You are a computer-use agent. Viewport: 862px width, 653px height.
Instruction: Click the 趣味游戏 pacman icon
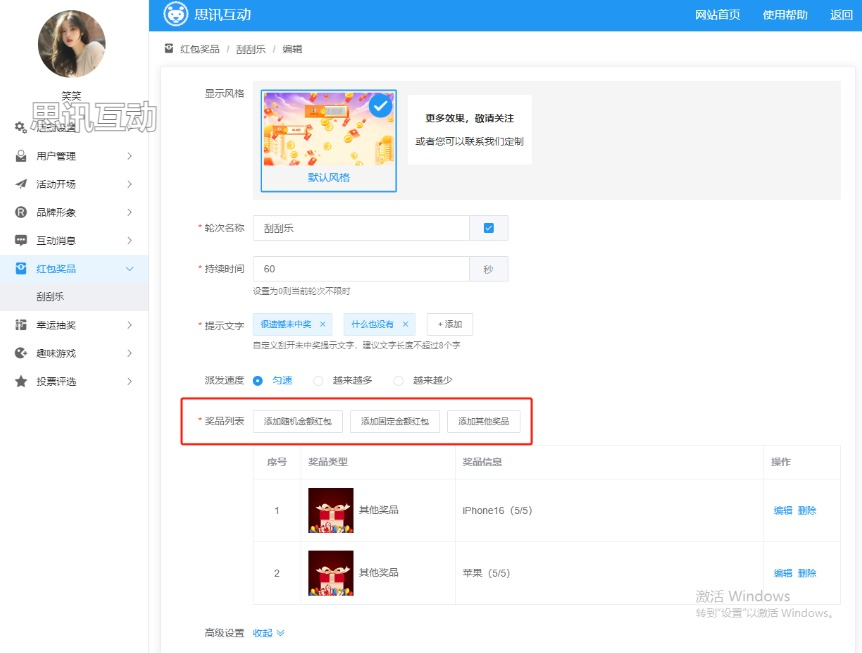click(21, 353)
